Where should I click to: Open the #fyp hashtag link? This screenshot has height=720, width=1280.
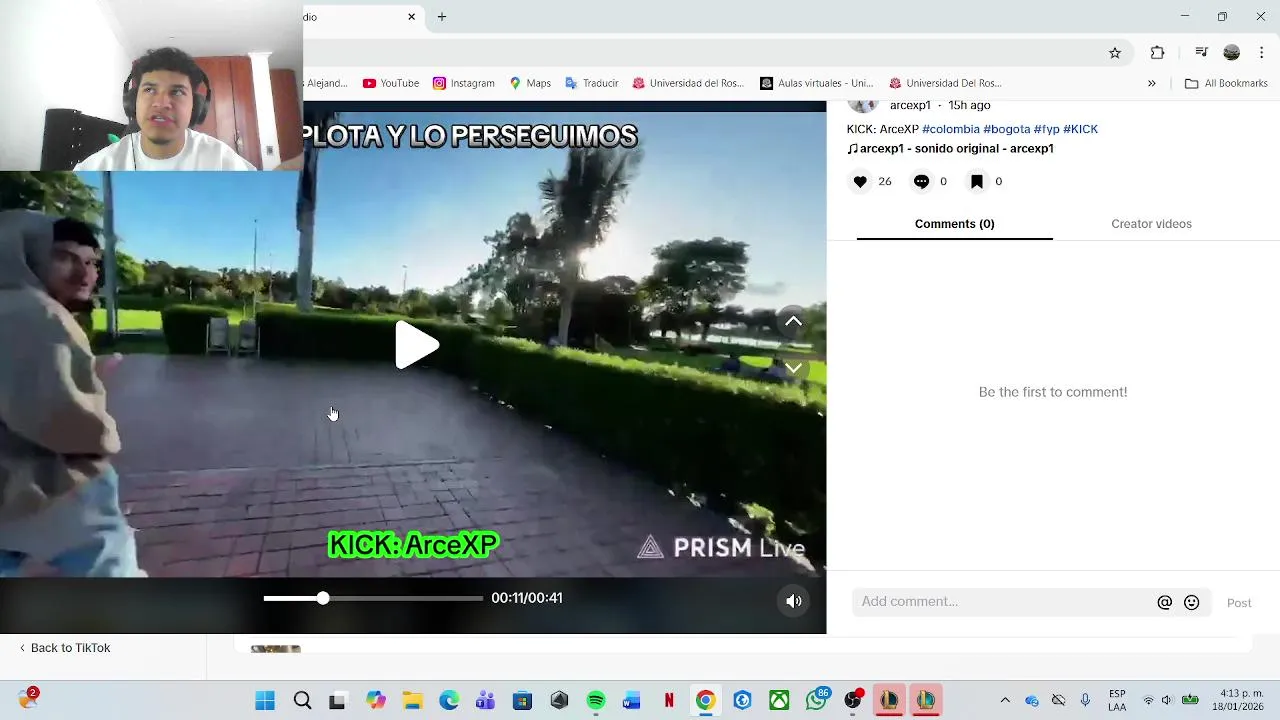(1046, 129)
